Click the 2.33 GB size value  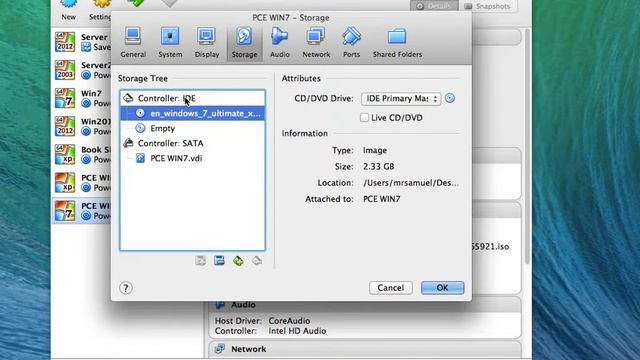tap(378, 167)
